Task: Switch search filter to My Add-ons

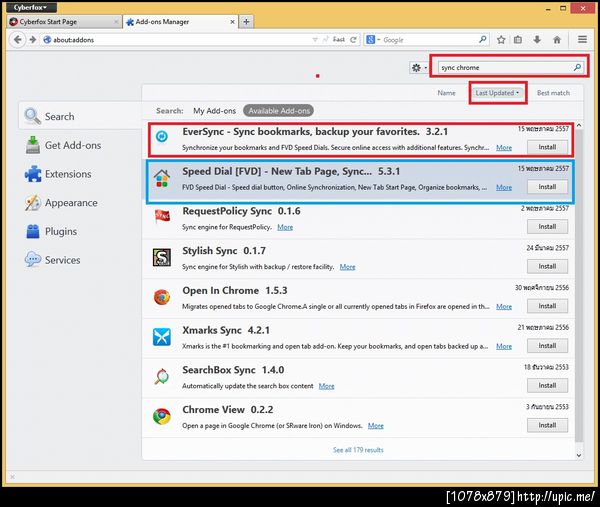Action: click(x=214, y=111)
